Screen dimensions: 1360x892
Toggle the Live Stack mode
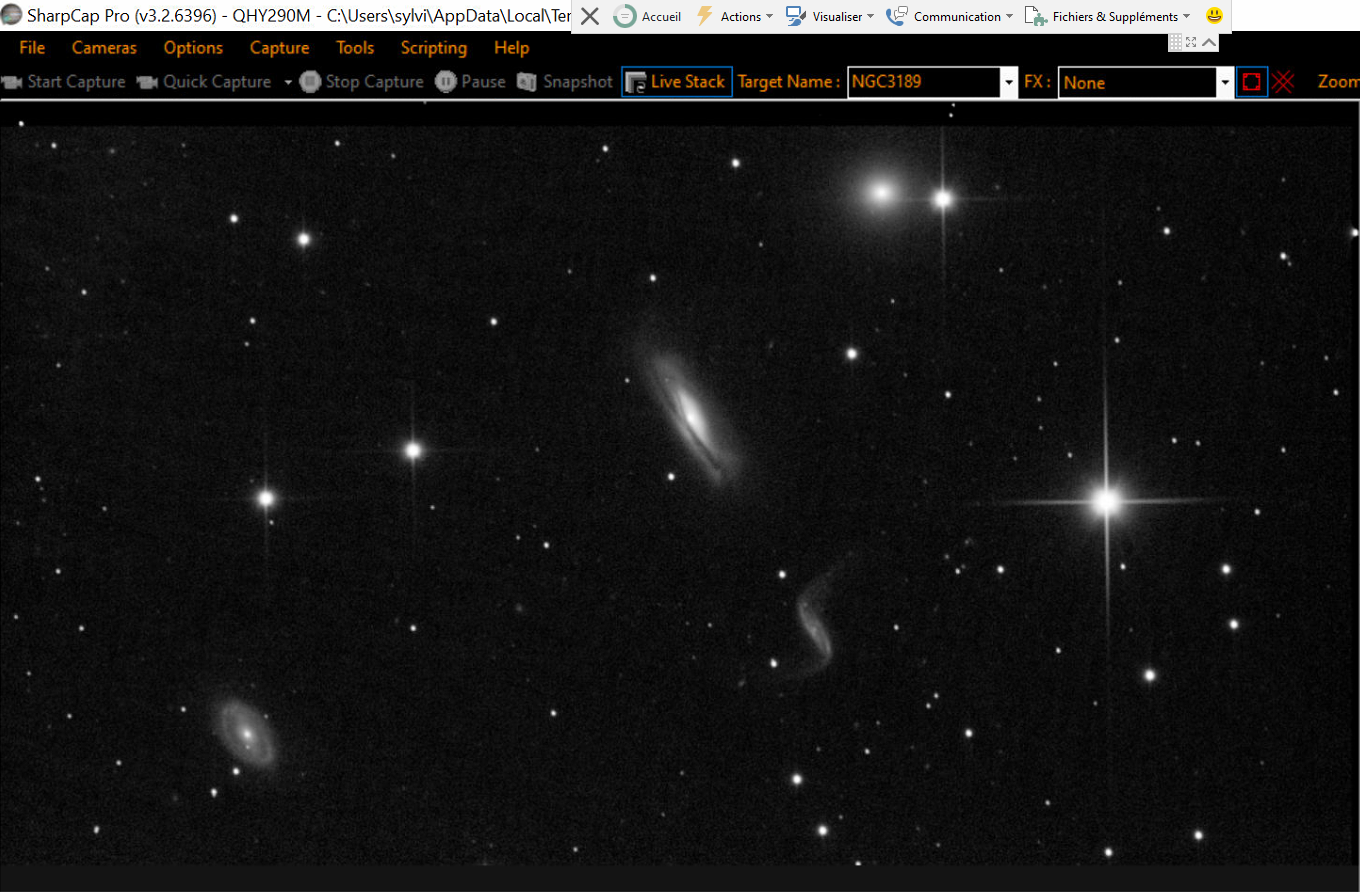pos(677,82)
